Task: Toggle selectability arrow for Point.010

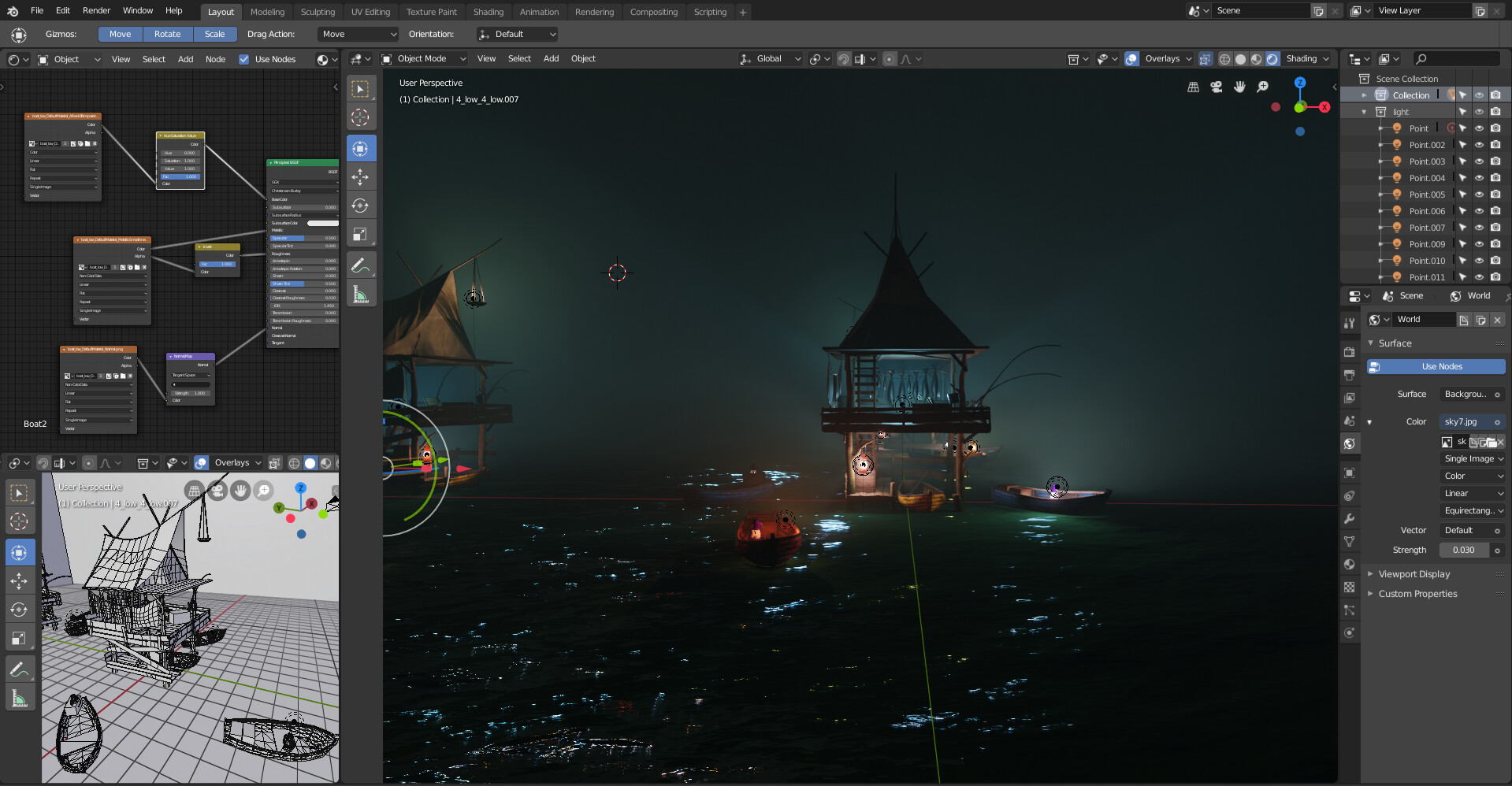Action: [1462, 261]
